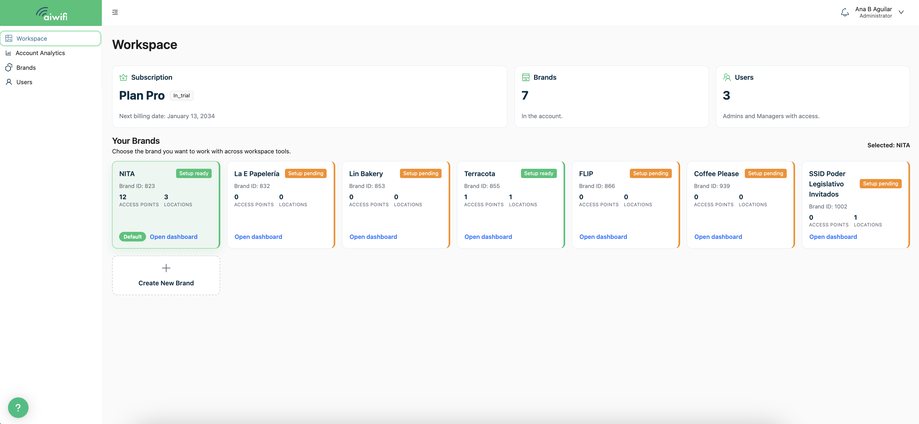
Task: Open the help question mark button
Action: 18,407
